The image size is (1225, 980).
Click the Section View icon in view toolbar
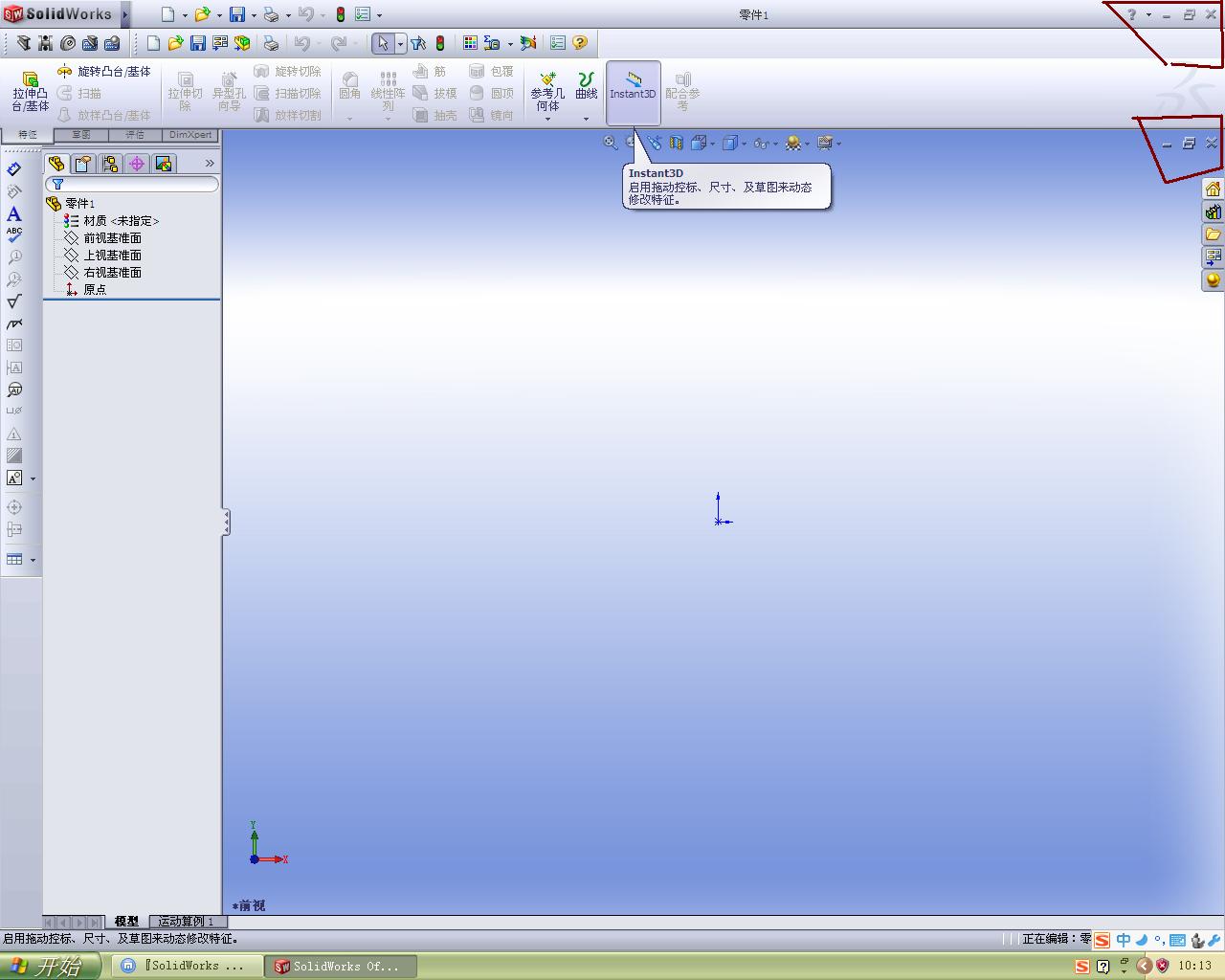click(x=677, y=143)
